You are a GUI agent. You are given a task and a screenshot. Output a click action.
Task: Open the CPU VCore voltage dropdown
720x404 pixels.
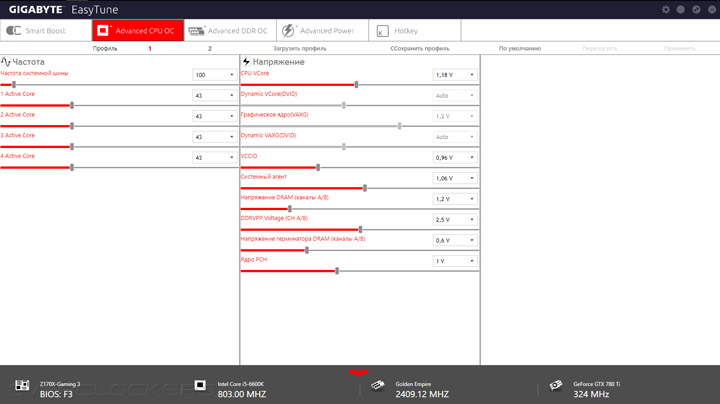(x=455, y=75)
